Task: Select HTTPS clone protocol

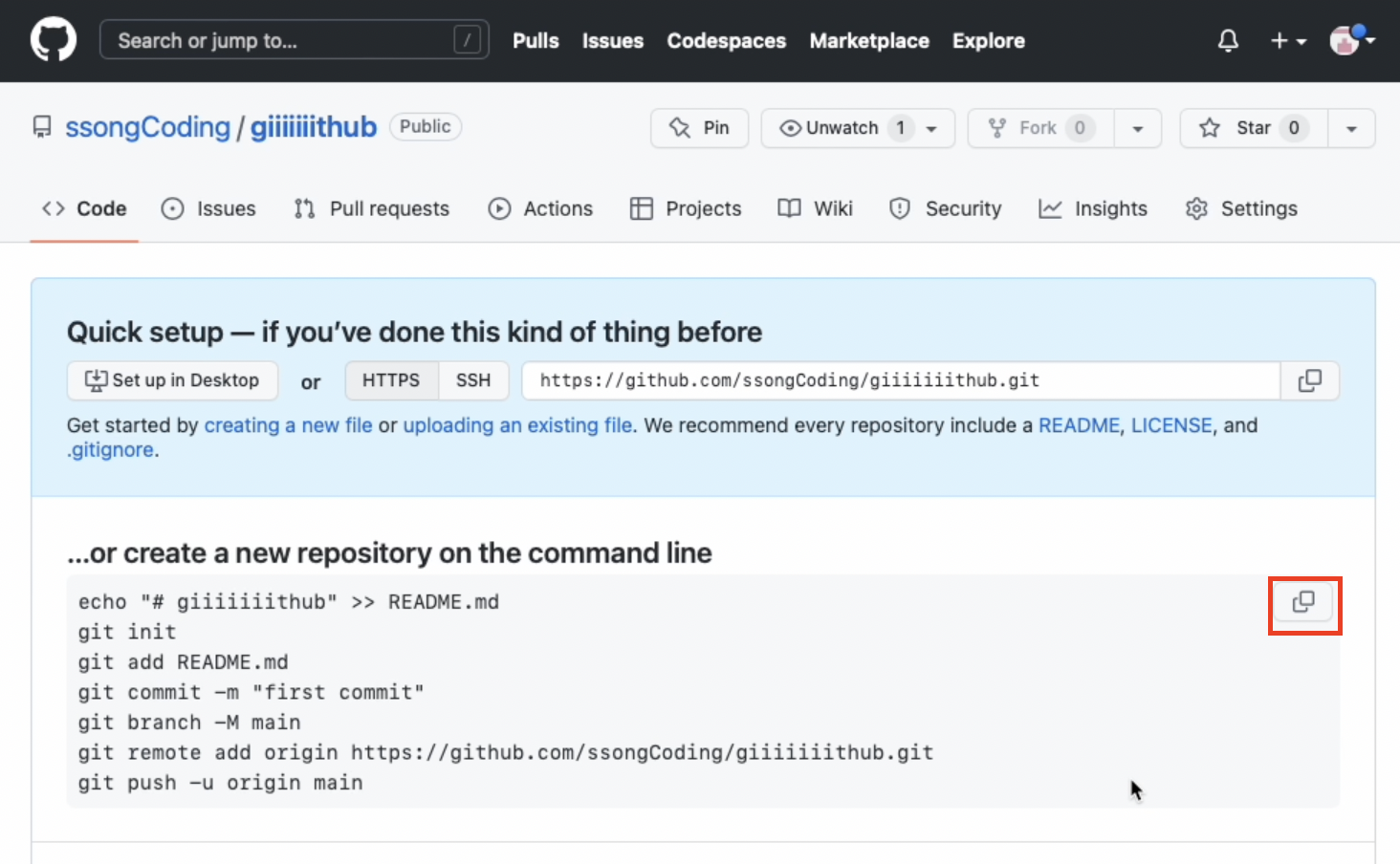Action: tap(391, 380)
